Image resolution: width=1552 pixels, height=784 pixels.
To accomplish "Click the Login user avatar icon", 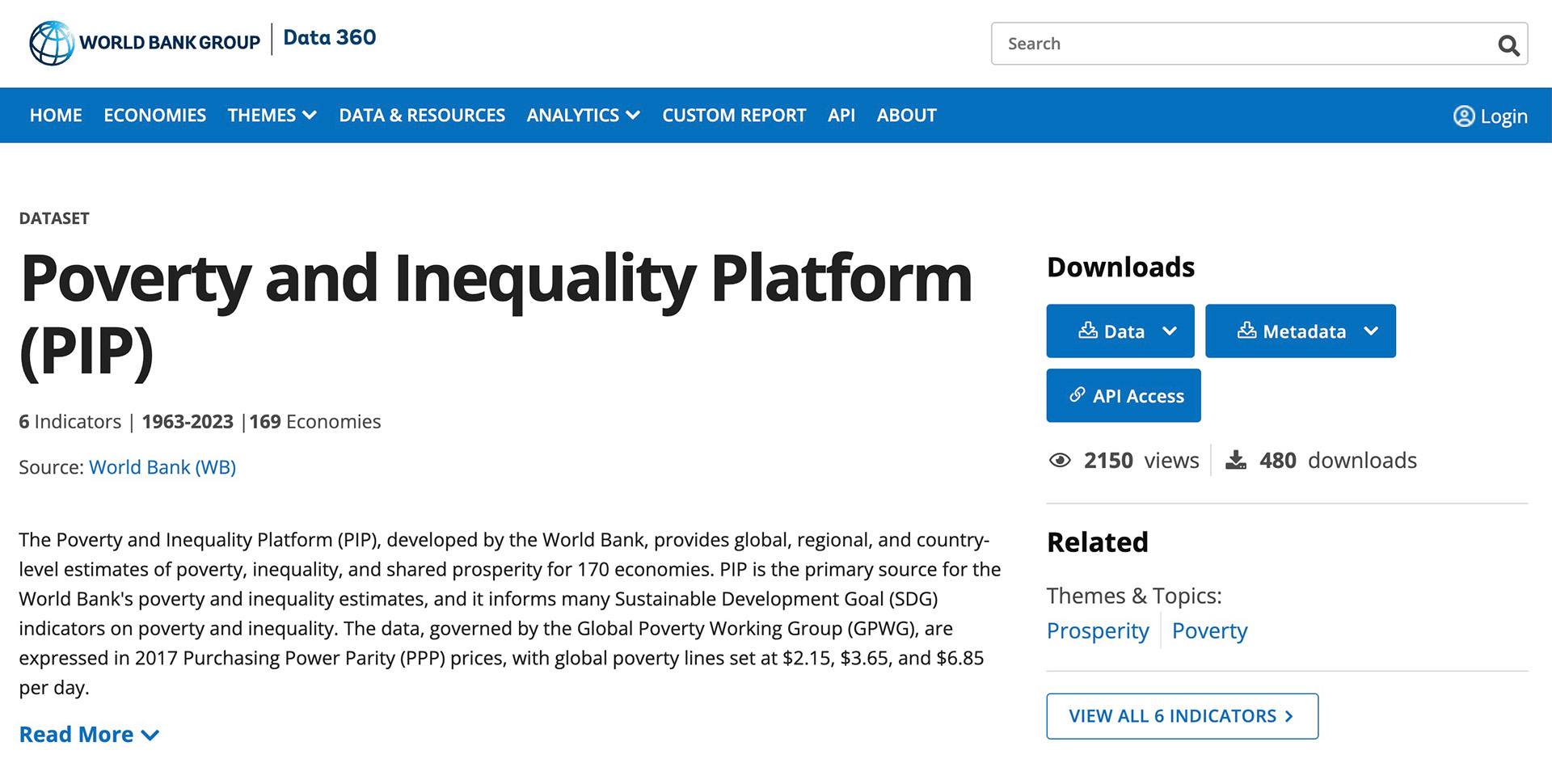I will (x=1464, y=116).
